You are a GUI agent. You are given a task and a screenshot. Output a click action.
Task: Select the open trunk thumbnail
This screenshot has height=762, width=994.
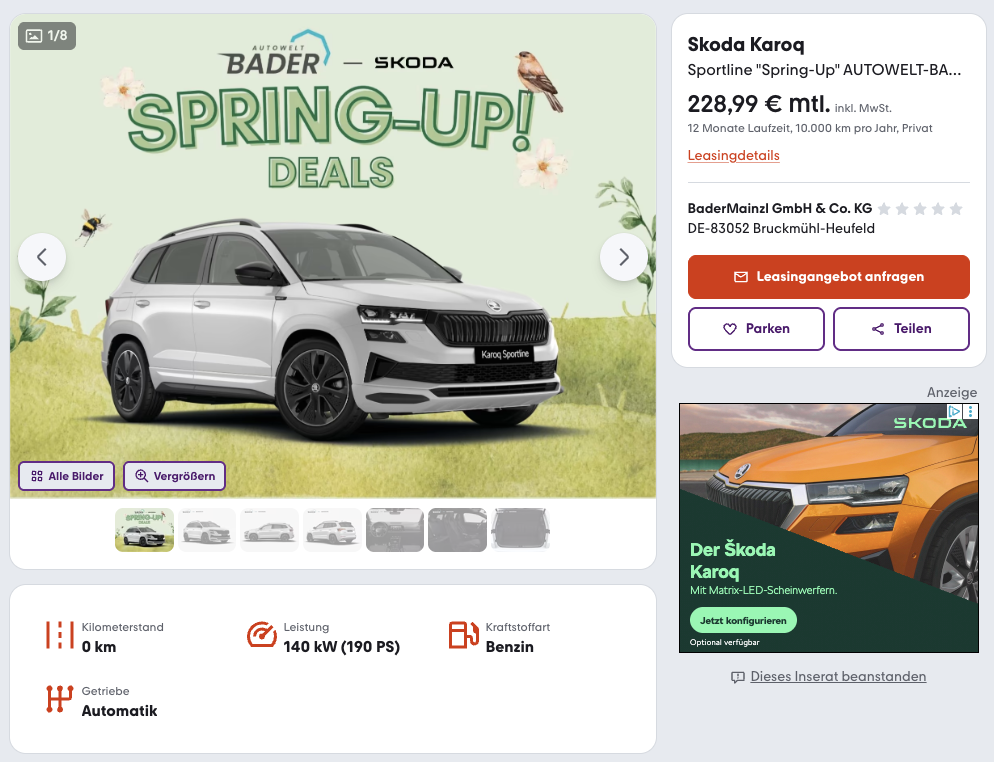520,530
